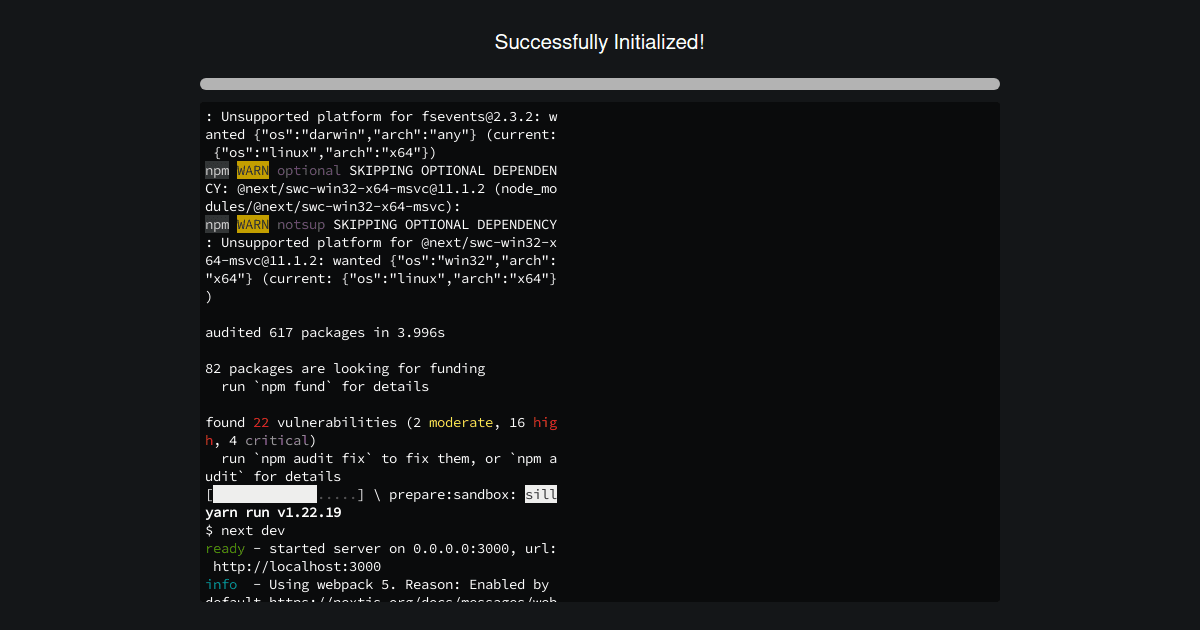Screen dimensions: 1200x630
Task: Click the gray npm prefix badge
Action: tap(217, 170)
